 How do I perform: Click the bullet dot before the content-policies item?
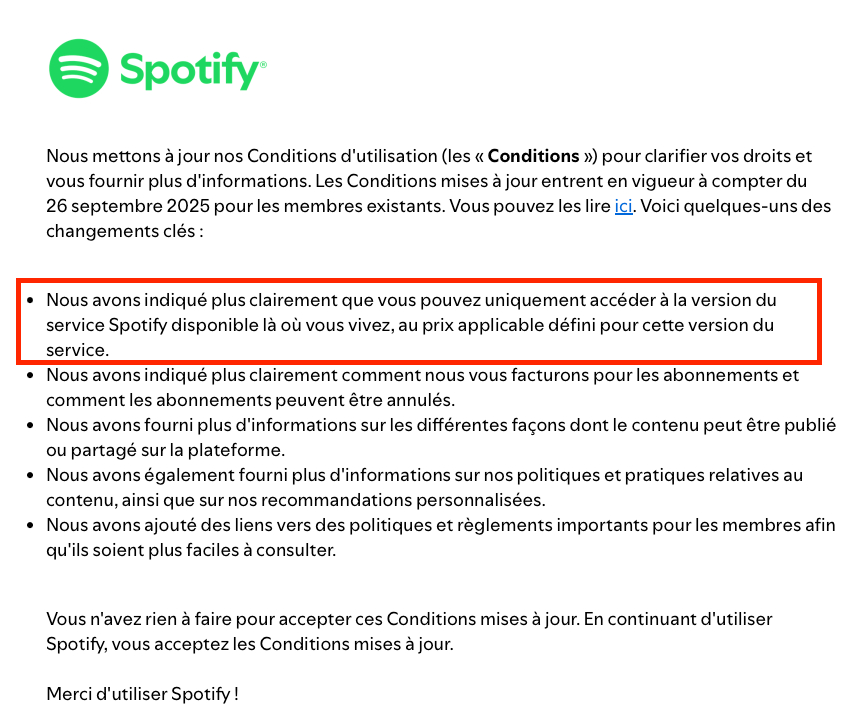click(x=32, y=476)
